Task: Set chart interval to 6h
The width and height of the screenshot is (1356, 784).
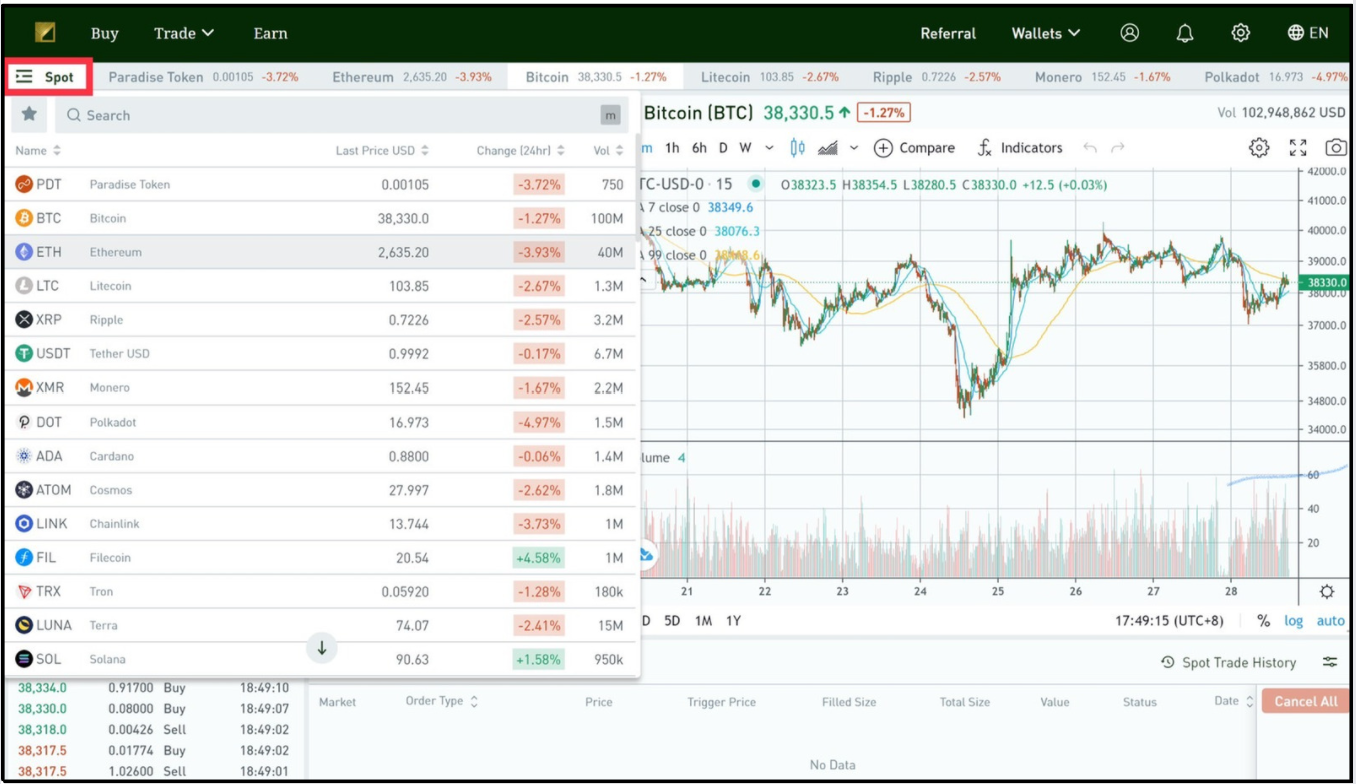Action: pyautogui.click(x=699, y=148)
